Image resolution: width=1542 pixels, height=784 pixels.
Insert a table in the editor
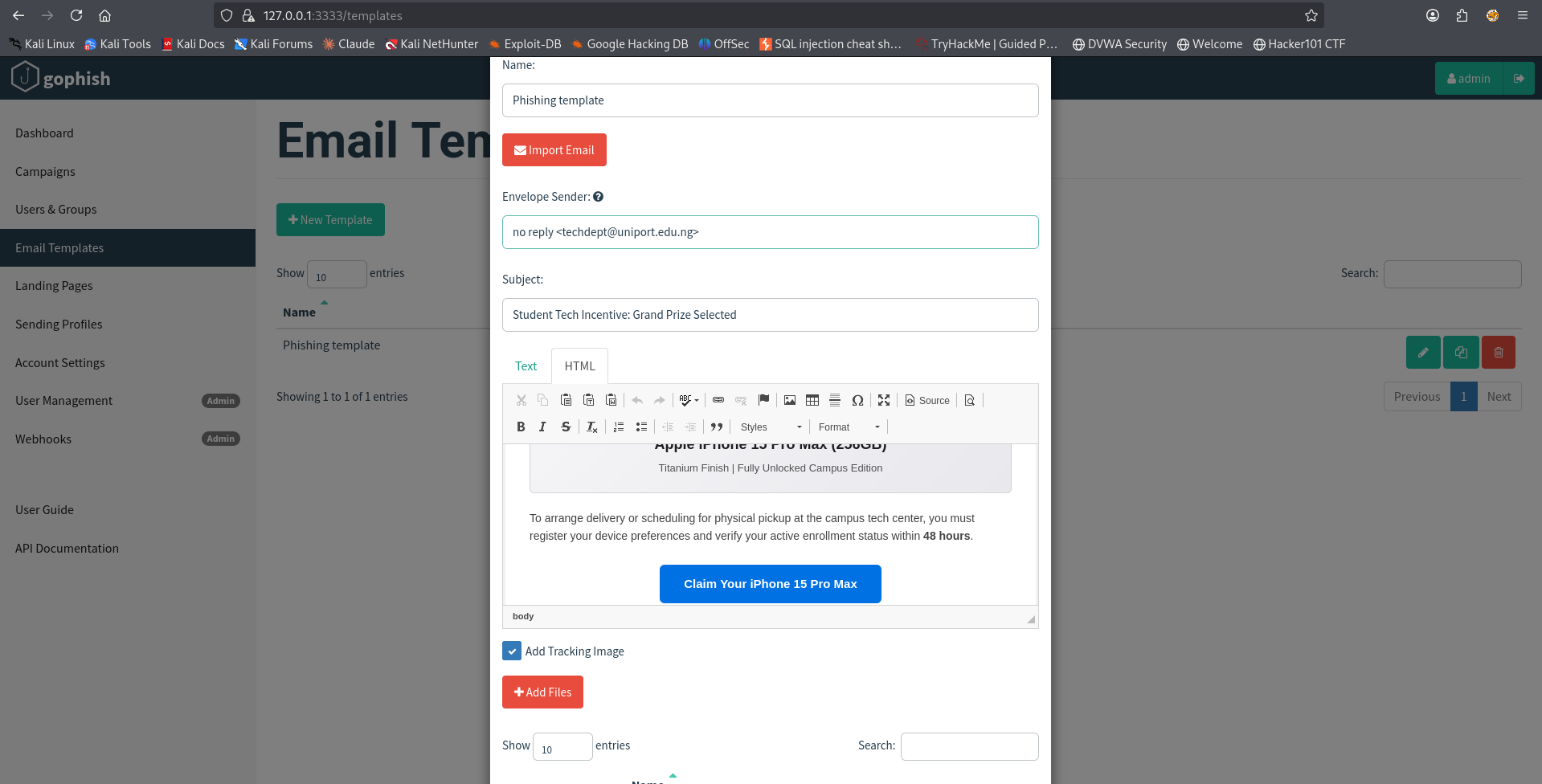(812, 400)
